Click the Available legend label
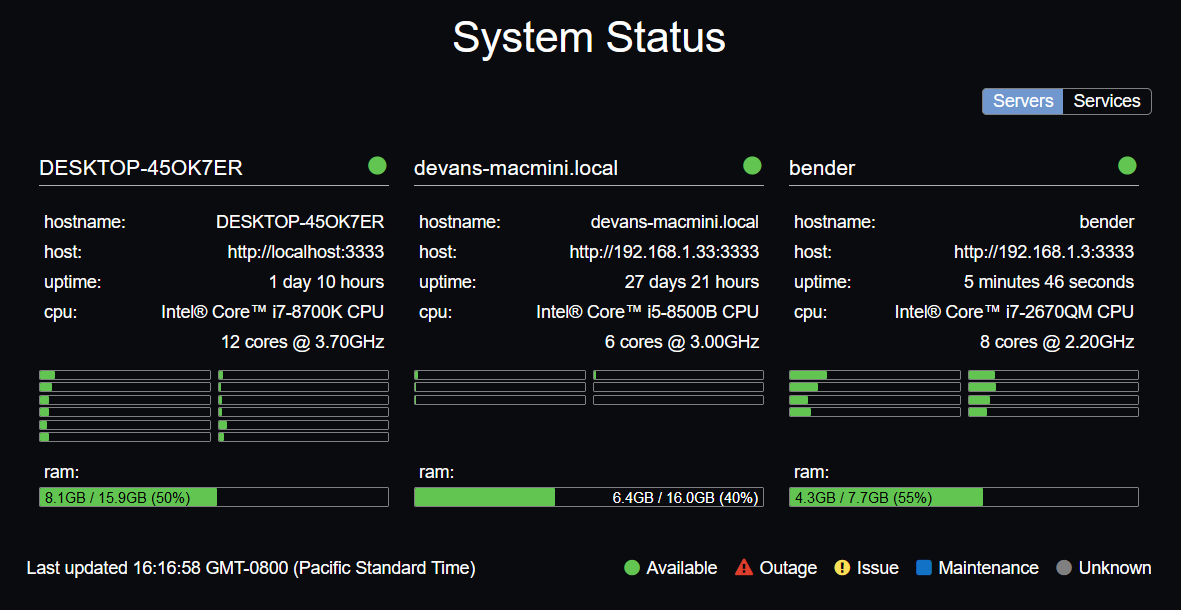The width and height of the screenshot is (1181, 610). (x=682, y=568)
